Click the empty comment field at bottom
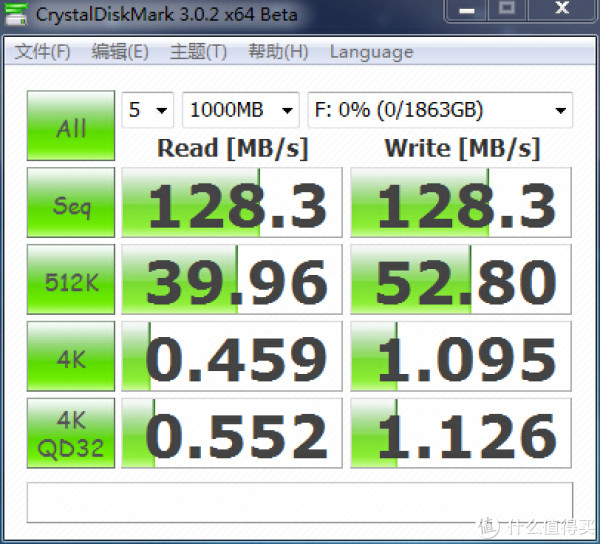The width and height of the screenshot is (600, 544). pyautogui.click(x=300, y=502)
